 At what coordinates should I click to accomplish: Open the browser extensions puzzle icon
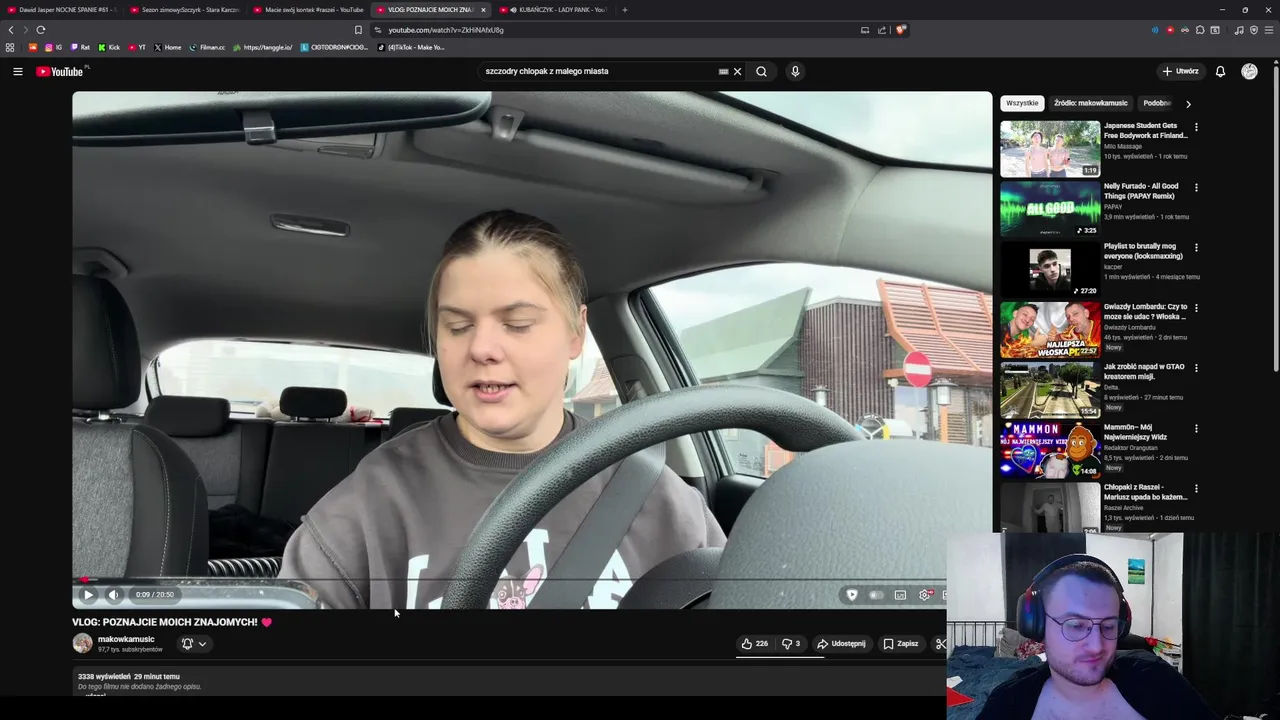[1200, 30]
